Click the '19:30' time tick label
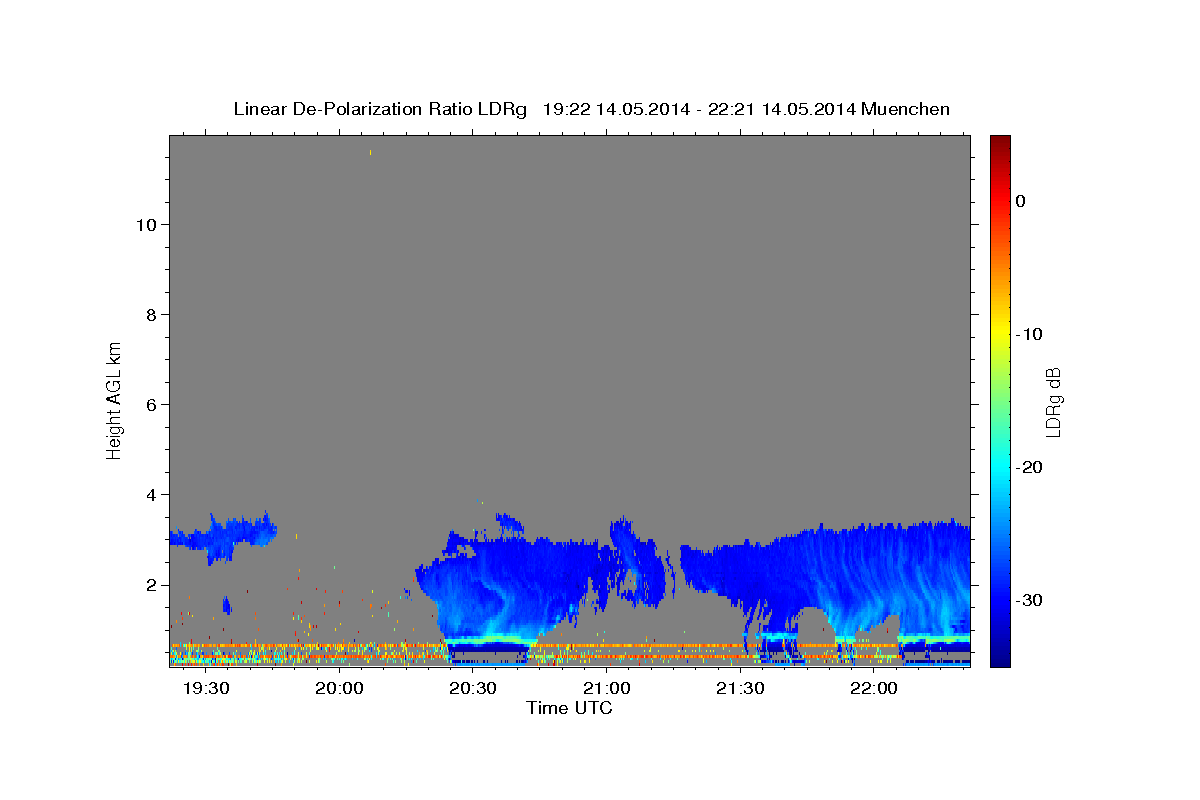The width and height of the screenshot is (1200, 800). 205,689
